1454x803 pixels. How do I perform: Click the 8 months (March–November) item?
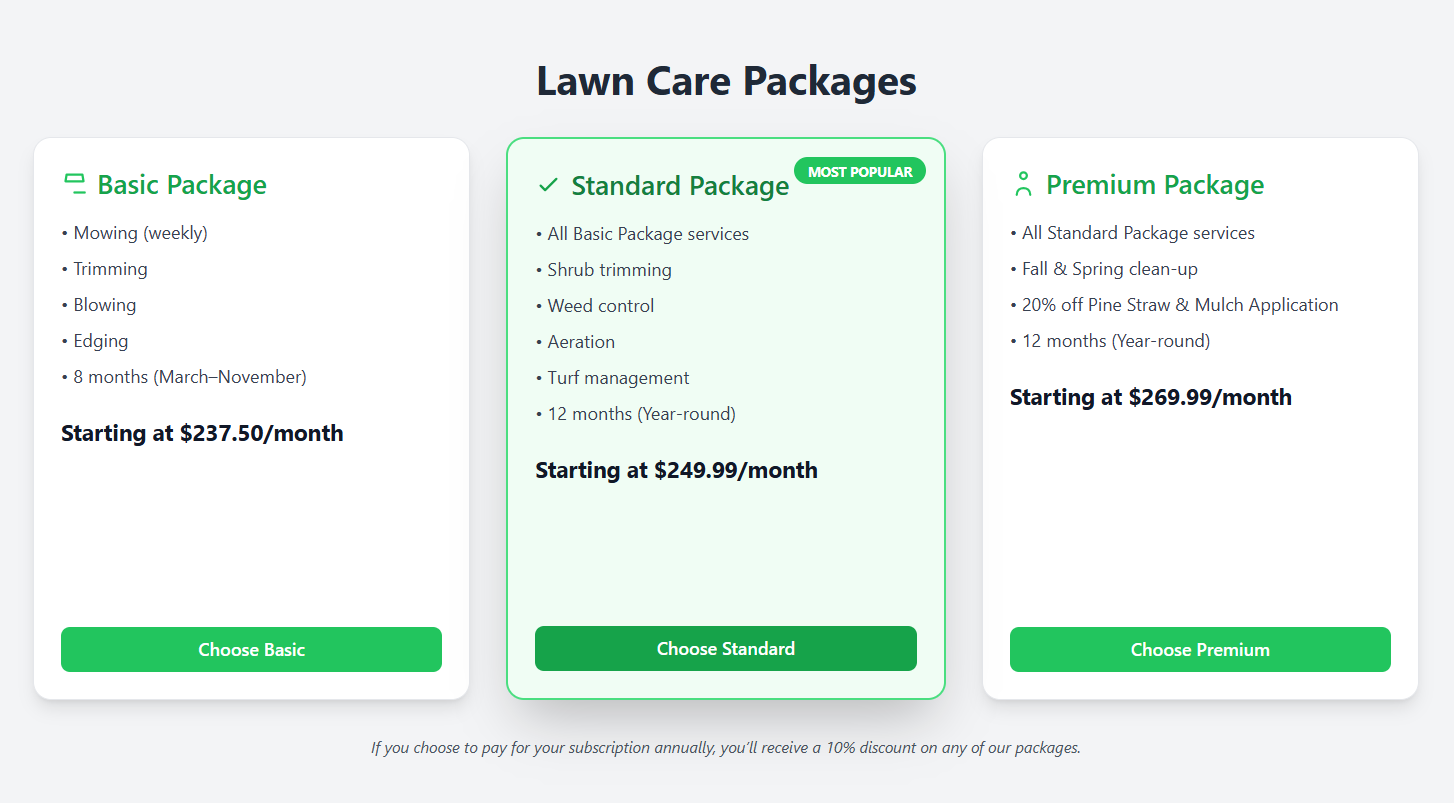[x=184, y=377]
